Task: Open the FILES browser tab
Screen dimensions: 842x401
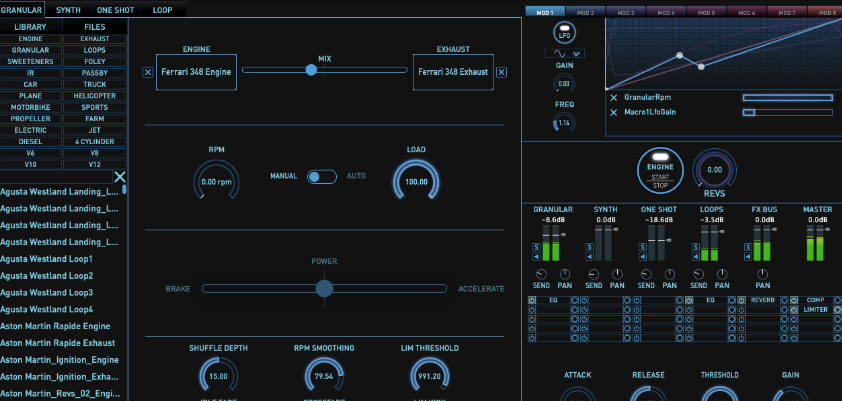Action: coord(95,27)
